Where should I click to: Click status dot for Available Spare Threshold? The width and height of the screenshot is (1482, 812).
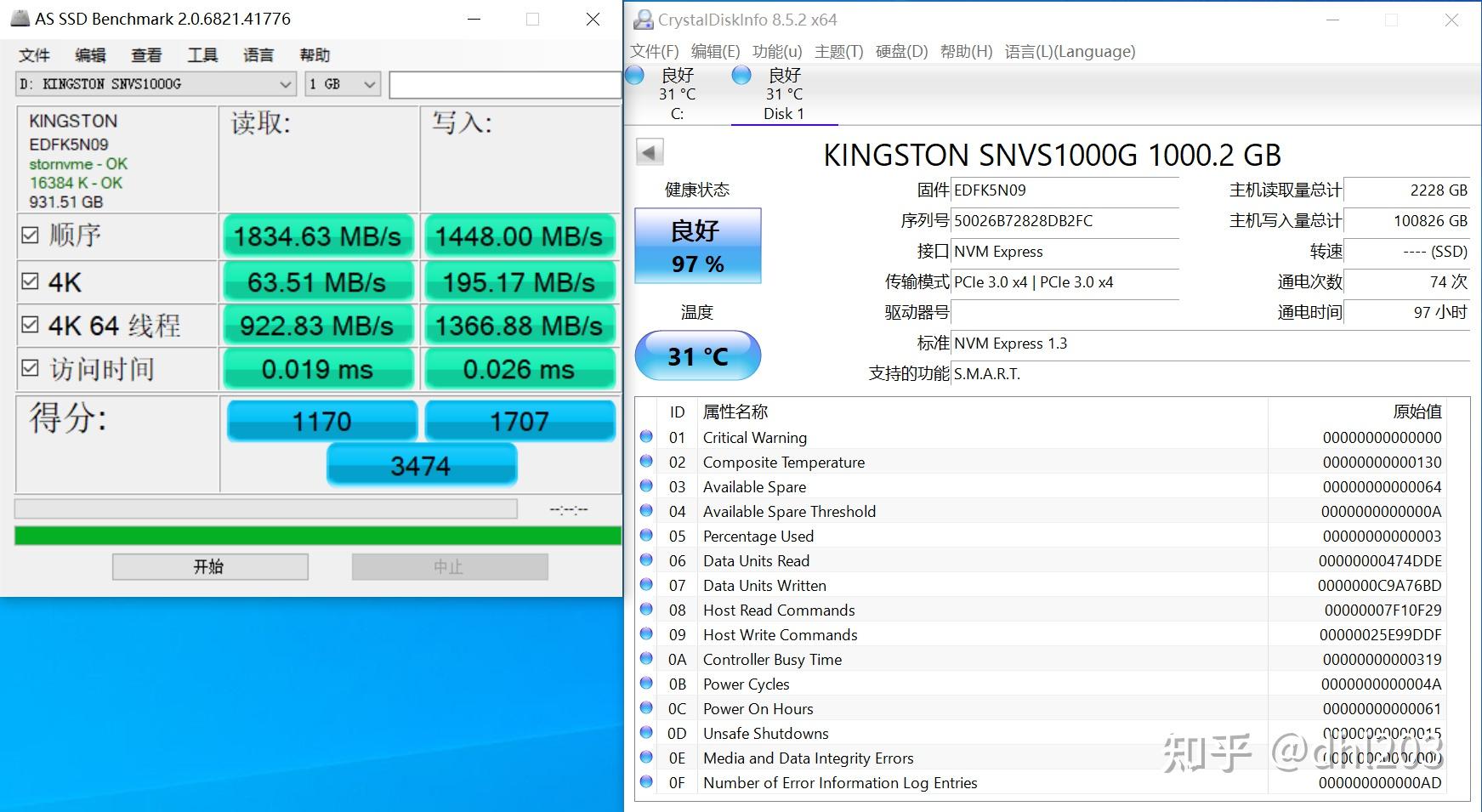pos(646,510)
